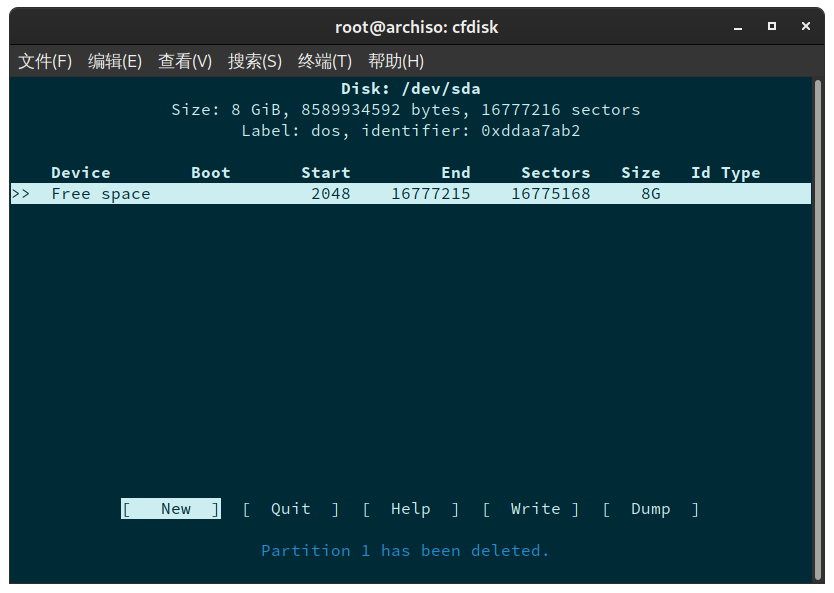
Task: Open the 终端(T) menu
Action: (x=324, y=61)
